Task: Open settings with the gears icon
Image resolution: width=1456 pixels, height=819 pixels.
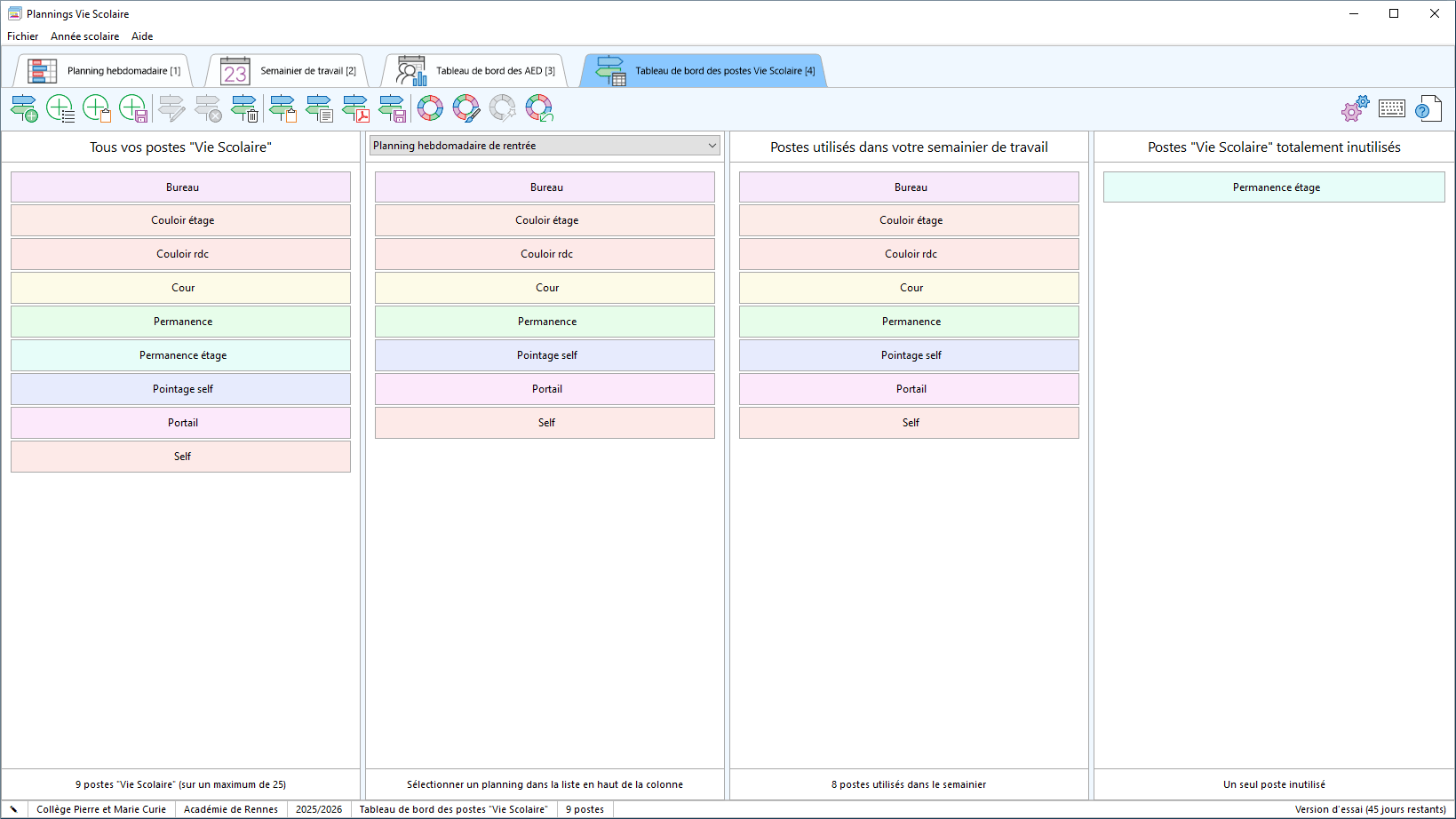Action: point(1355,108)
